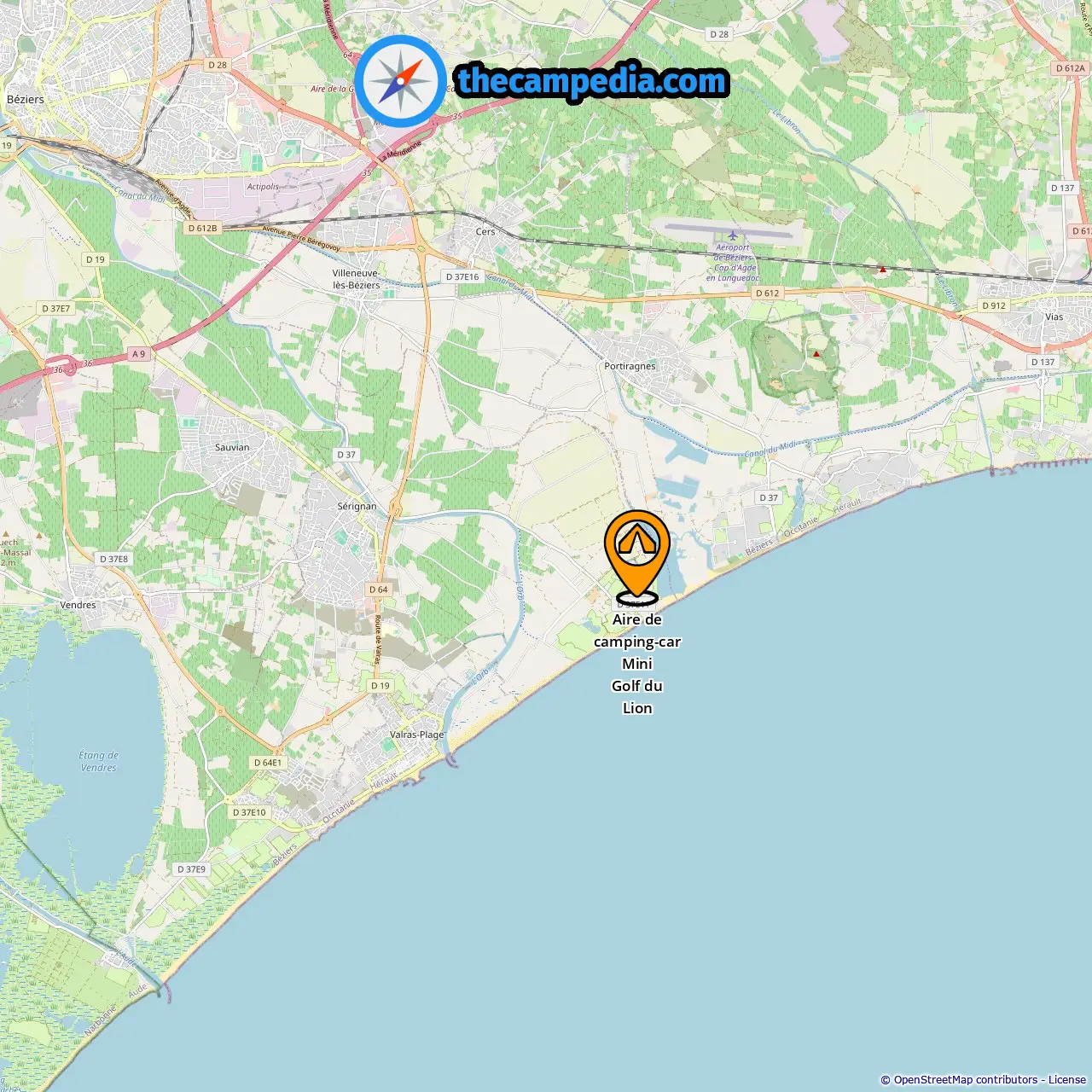Click the Valras-Plage town label
The image size is (1092, 1092).
[416, 735]
